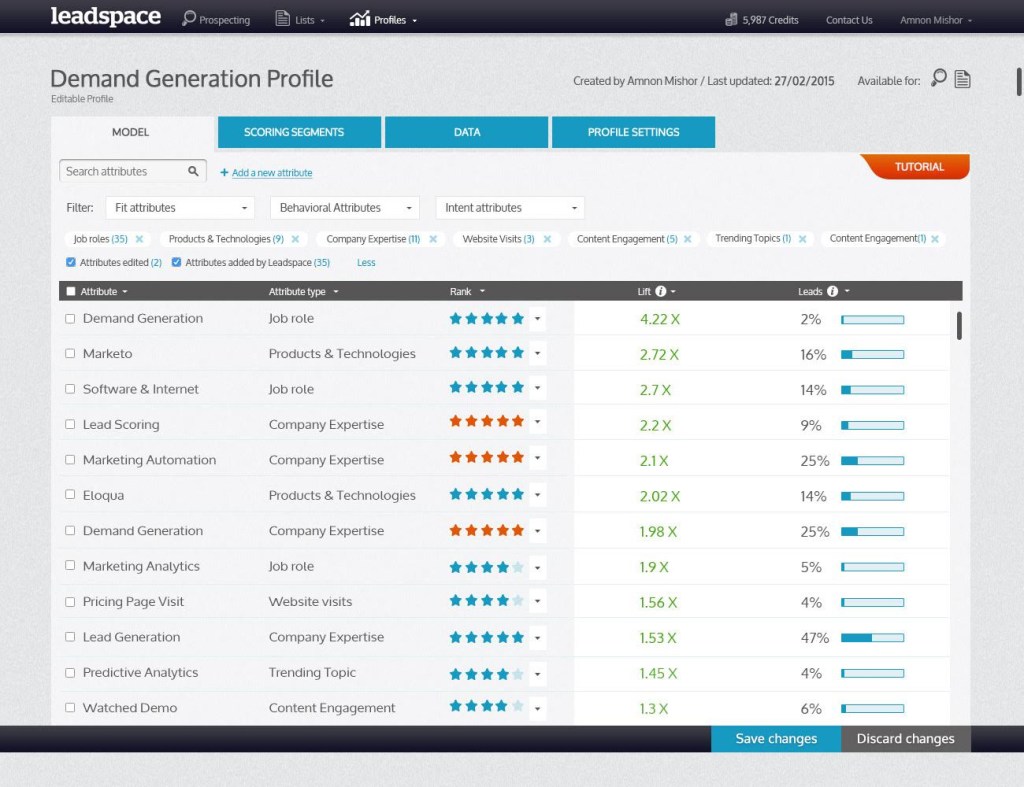Click the Save changes button

click(776, 739)
